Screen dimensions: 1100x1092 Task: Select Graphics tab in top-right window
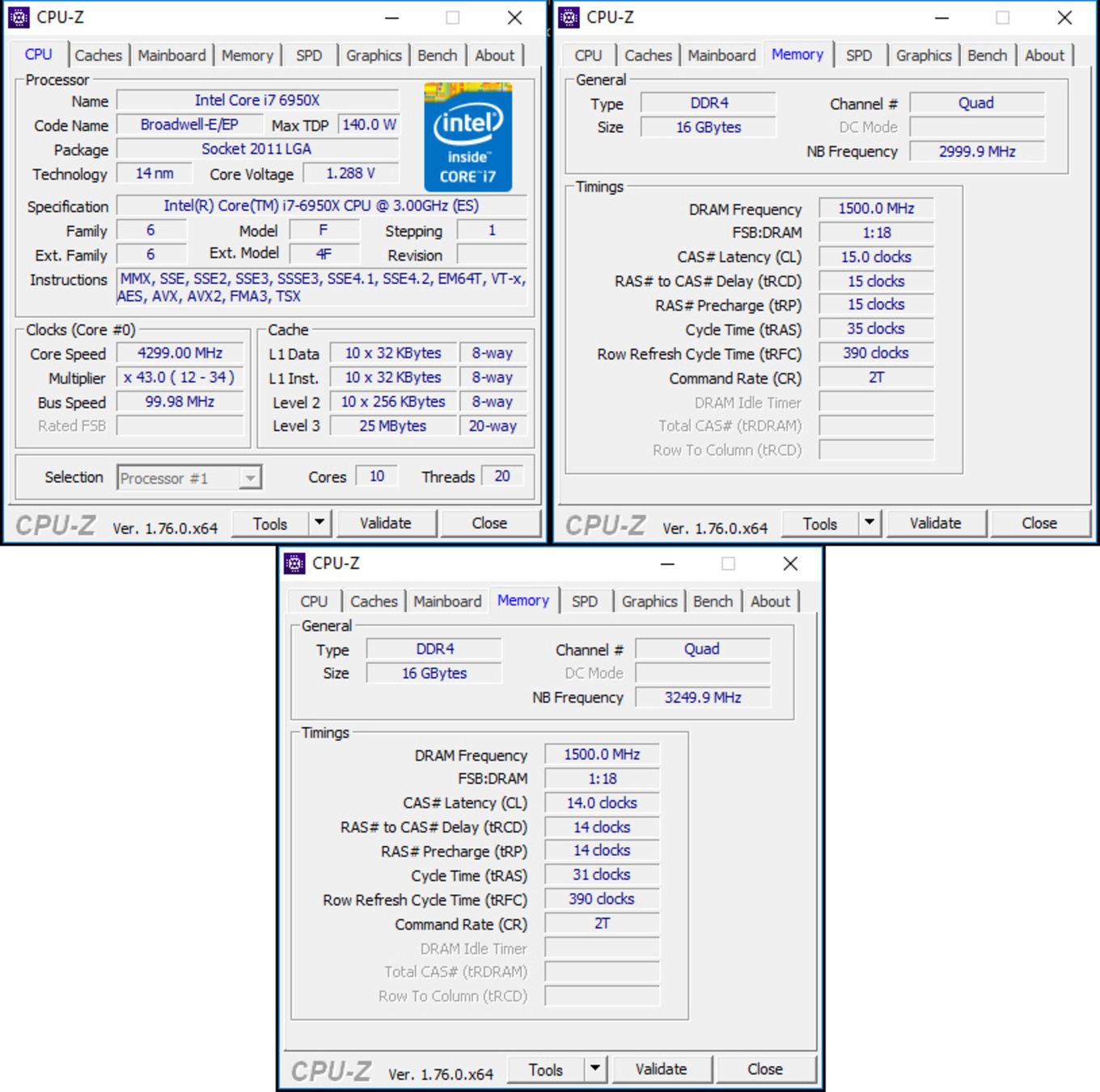pos(924,55)
